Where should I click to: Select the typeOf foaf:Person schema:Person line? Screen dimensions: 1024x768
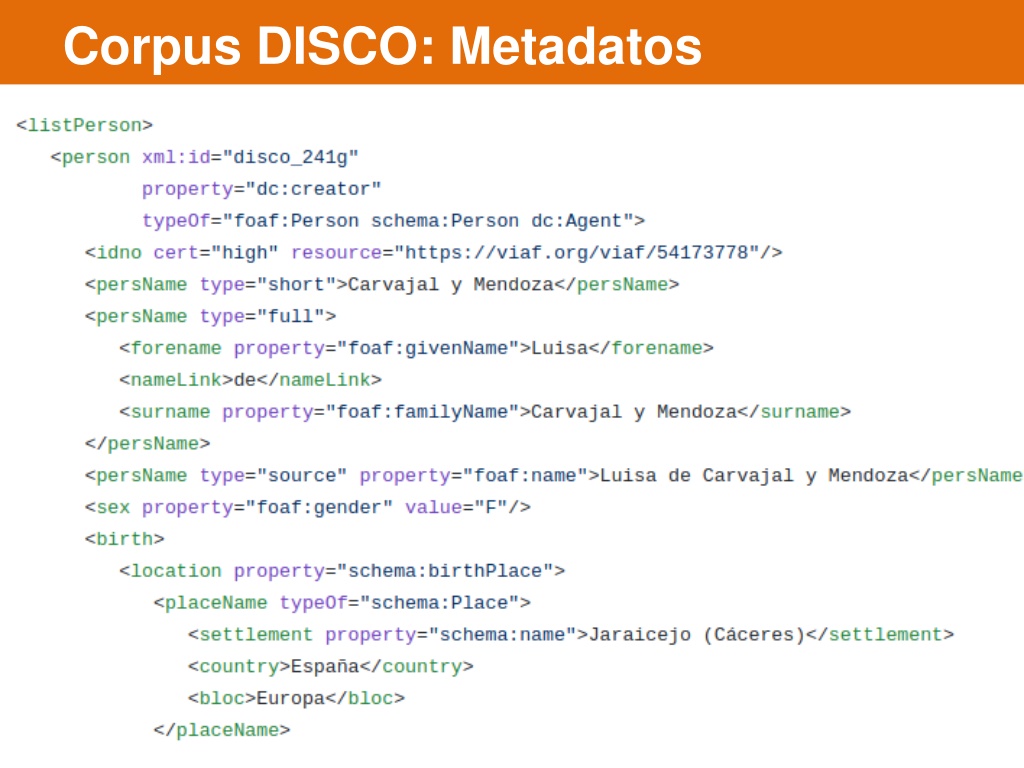point(394,221)
